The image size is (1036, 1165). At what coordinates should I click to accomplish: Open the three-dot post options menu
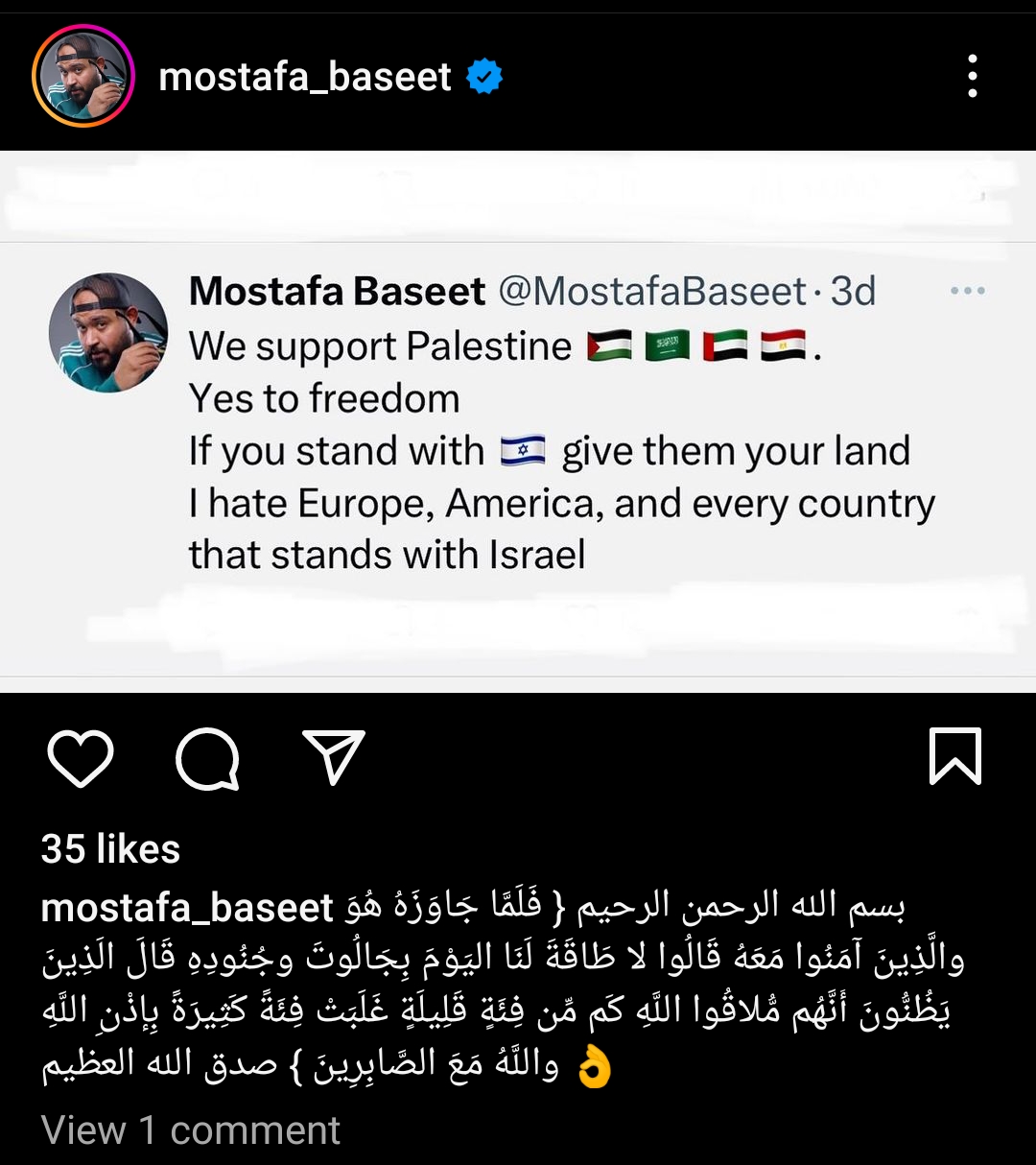[973, 76]
